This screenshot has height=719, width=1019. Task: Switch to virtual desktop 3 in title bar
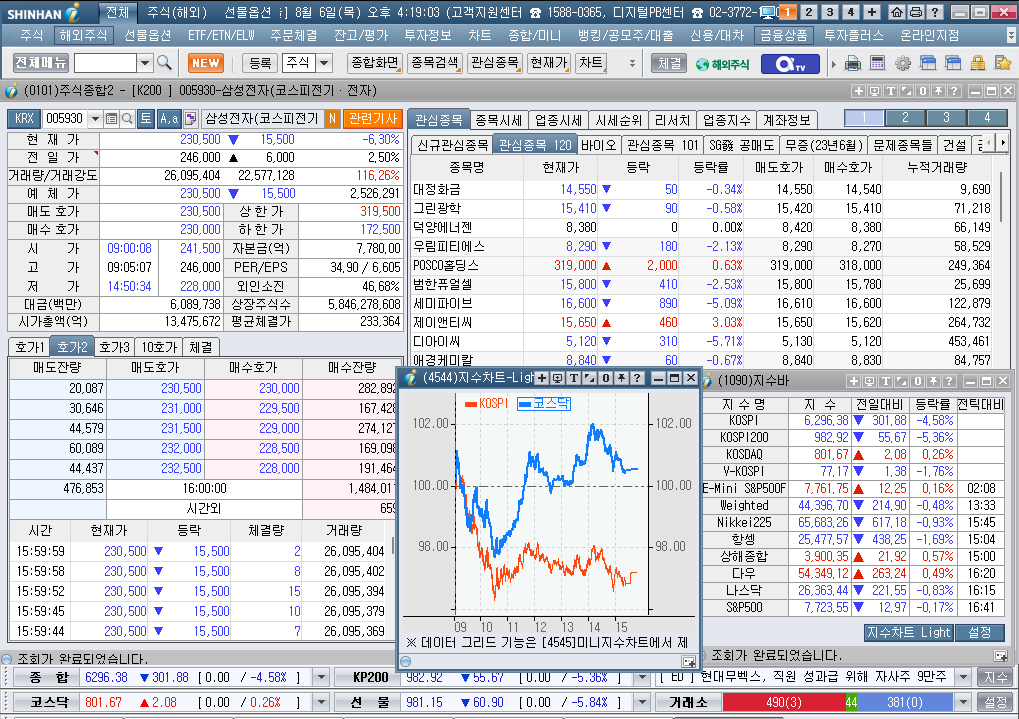click(829, 12)
